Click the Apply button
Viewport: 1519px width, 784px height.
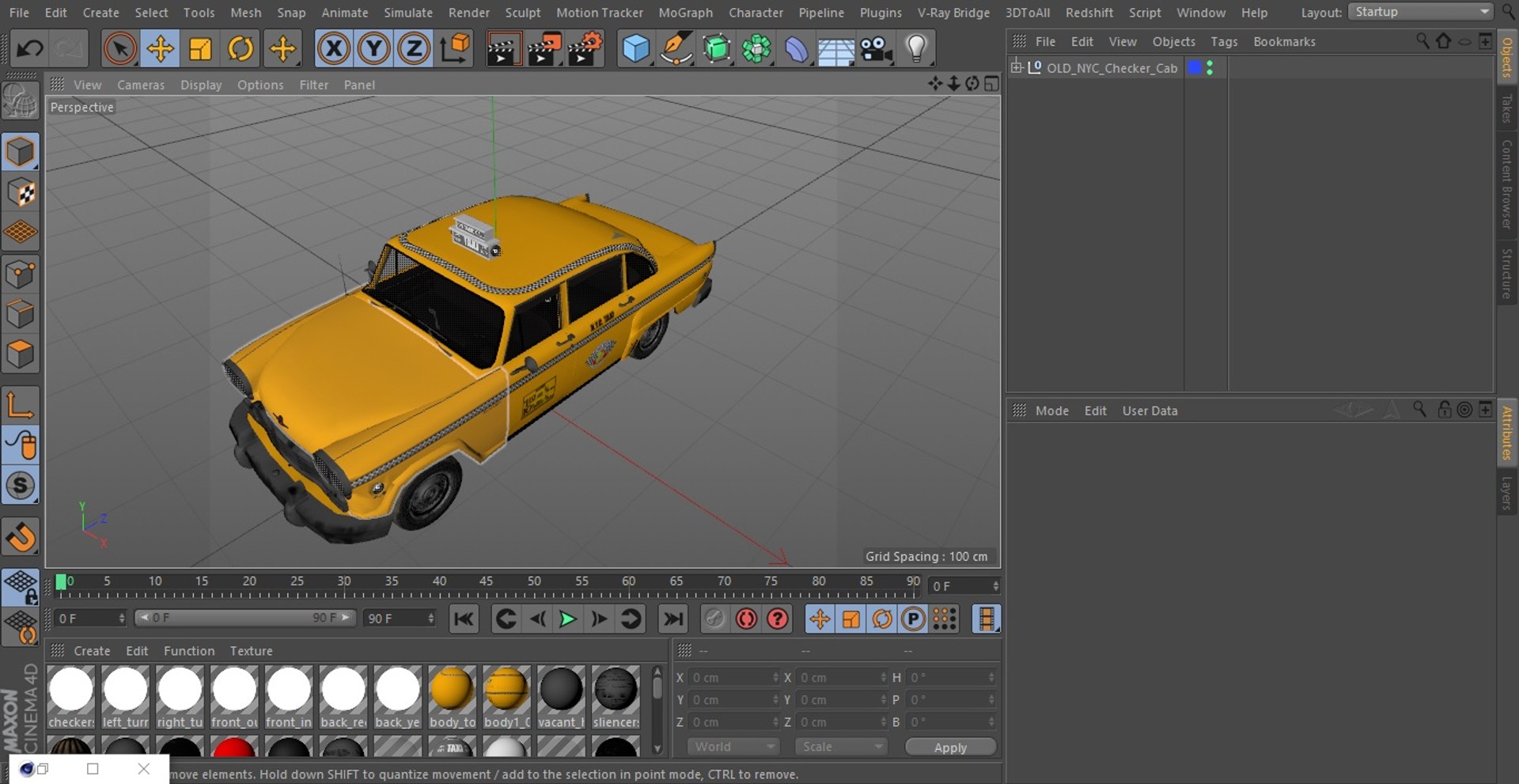(950, 748)
